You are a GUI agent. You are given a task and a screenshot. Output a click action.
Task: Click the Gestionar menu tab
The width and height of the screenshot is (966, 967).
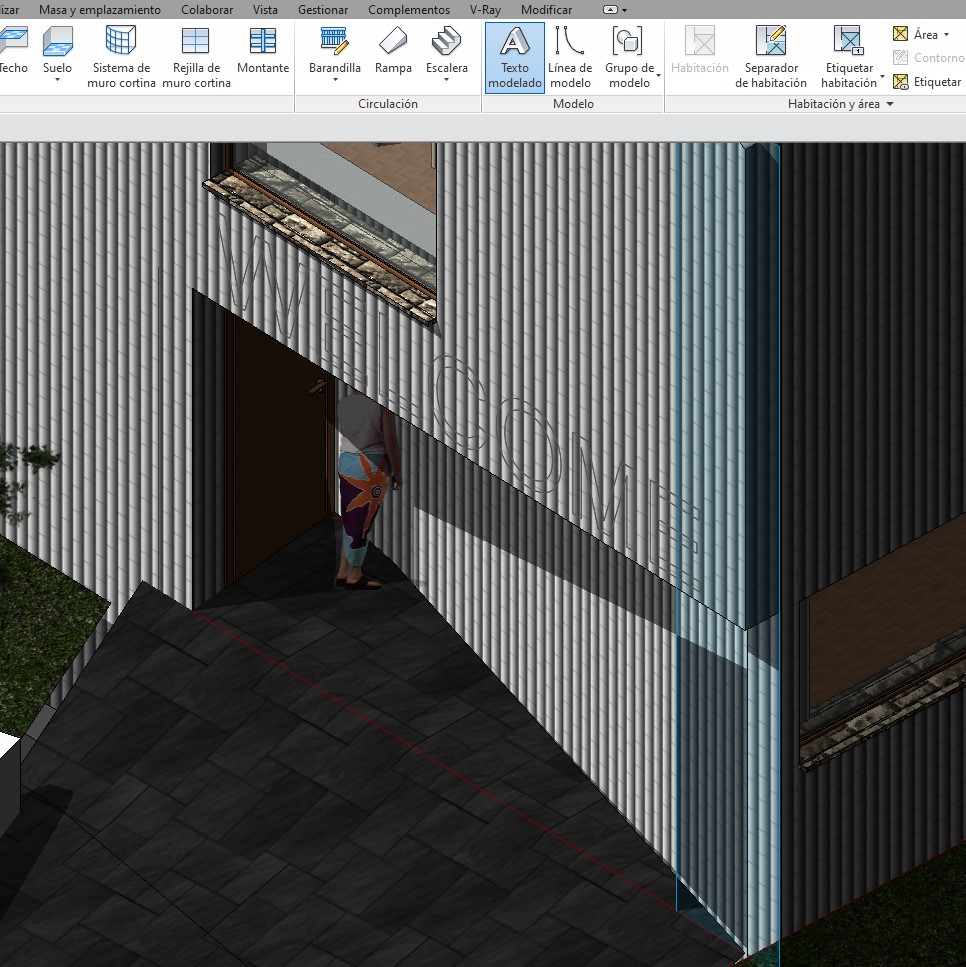[x=323, y=10]
